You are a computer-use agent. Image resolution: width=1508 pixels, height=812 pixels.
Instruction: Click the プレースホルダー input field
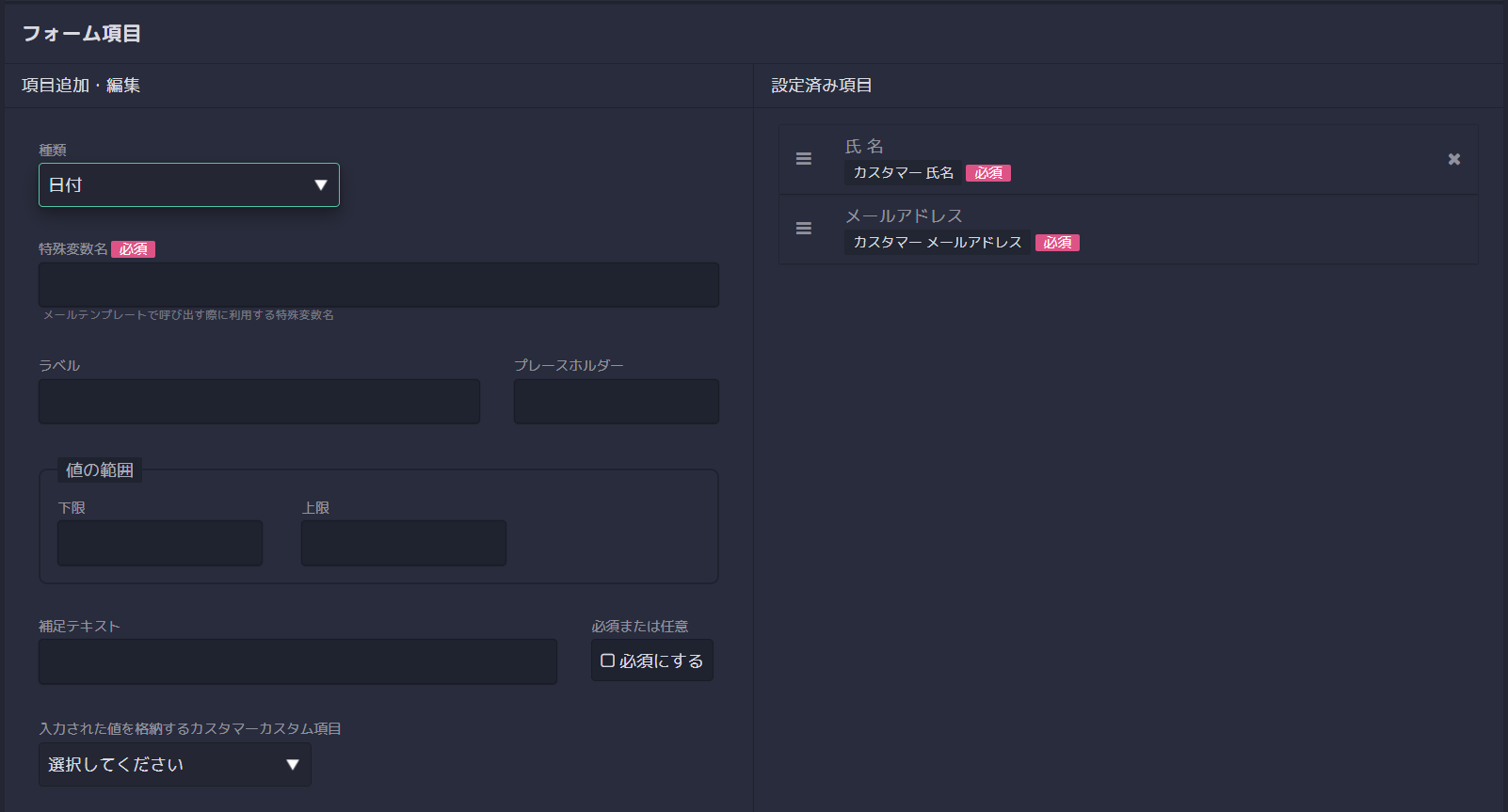616,402
